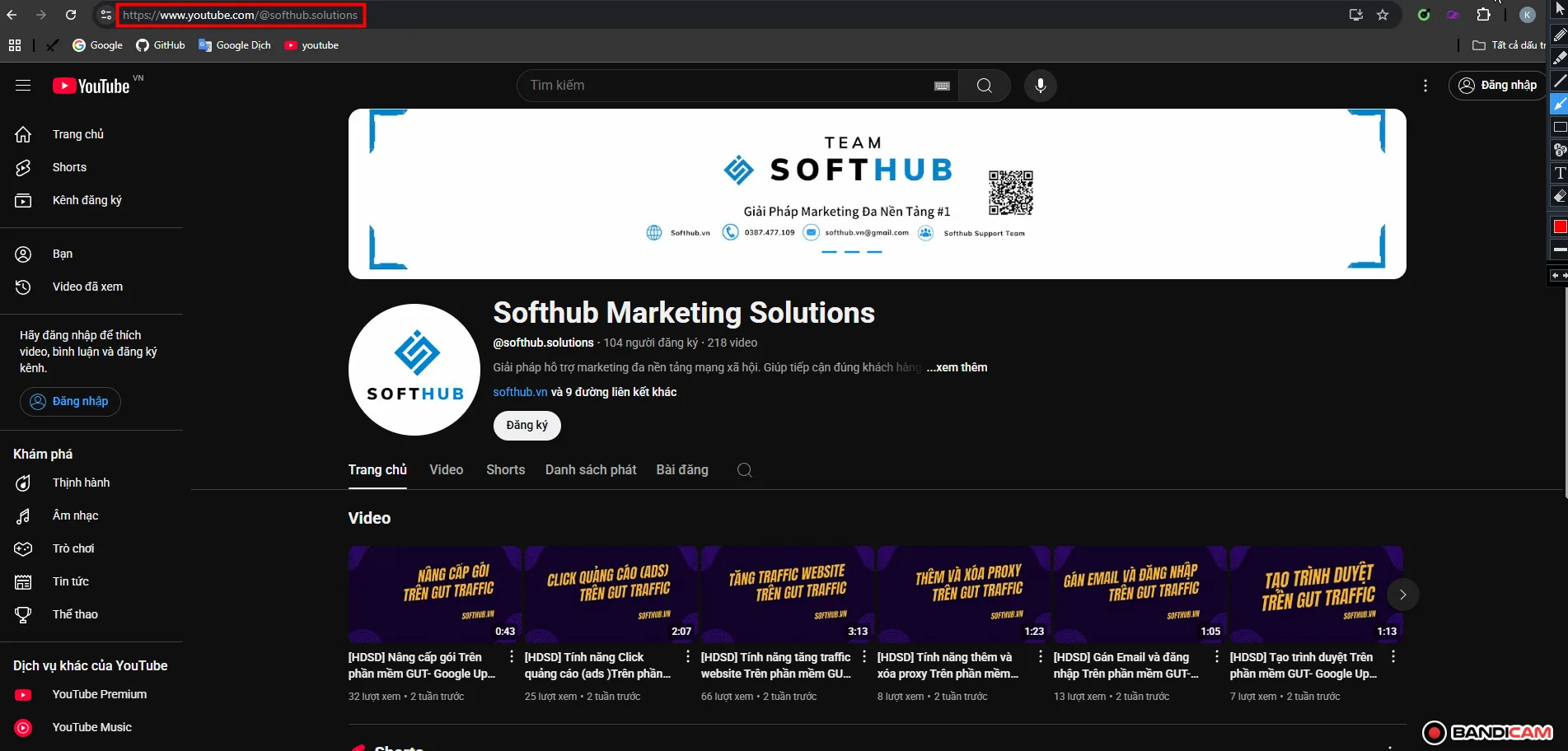The image size is (1568, 751).
Task: Select the Bandicam eraser tool
Action: (1559, 196)
